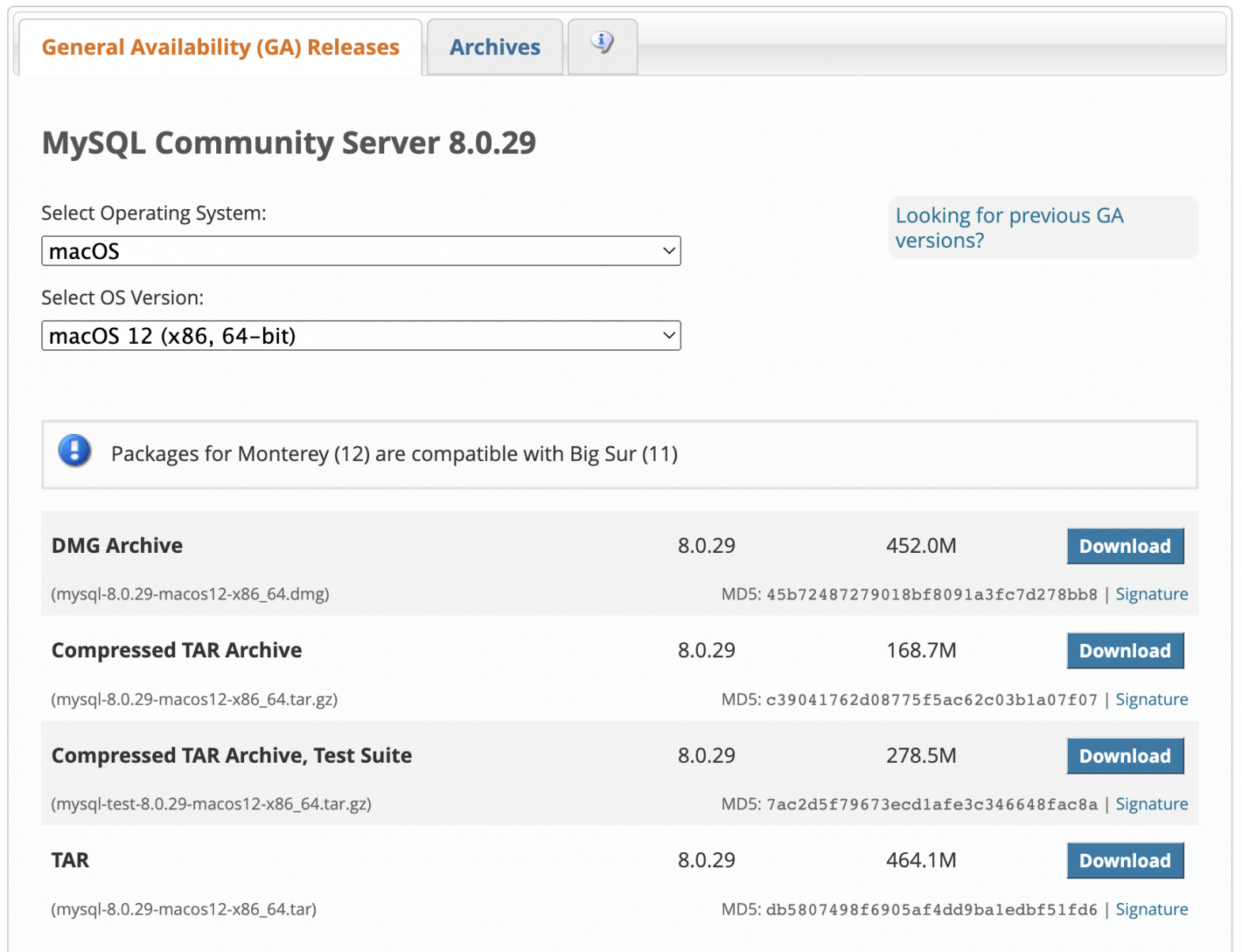Download the TAR package
The image size is (1242, 952).
coord(1124,861)
